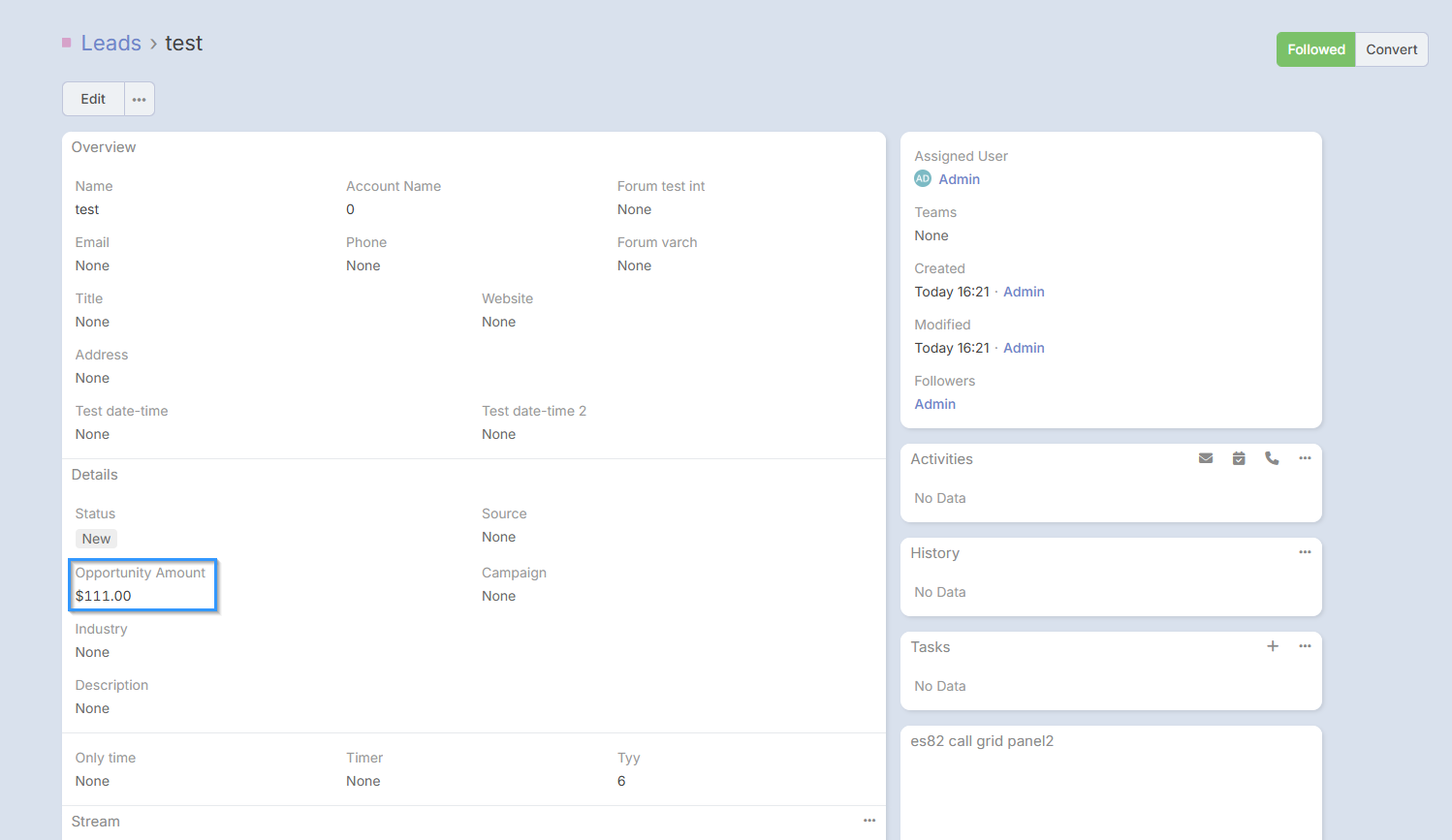
Task: Compose email from Activities panel envelope icon
Action: 1205,458
